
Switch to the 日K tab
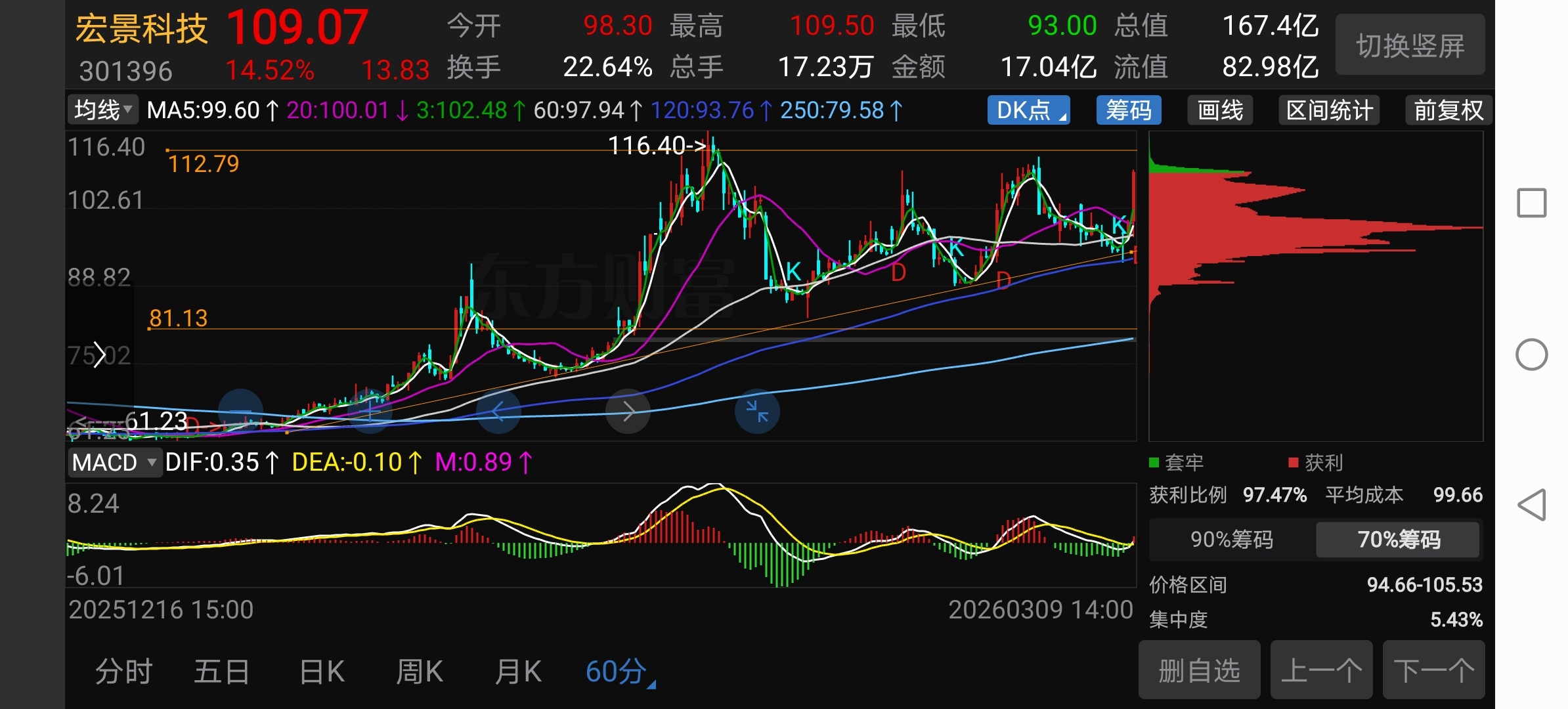coord(321,672)
